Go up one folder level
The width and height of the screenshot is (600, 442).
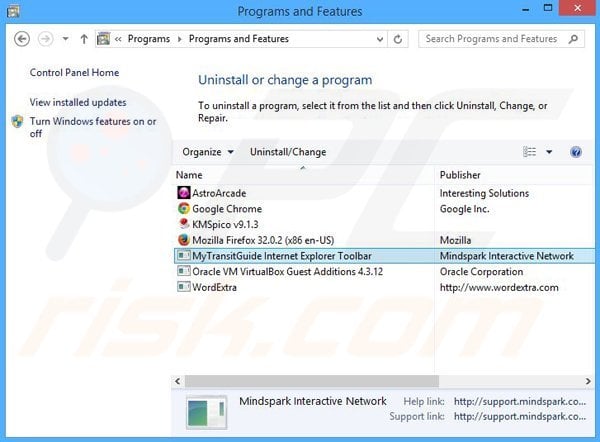point(84,39)
